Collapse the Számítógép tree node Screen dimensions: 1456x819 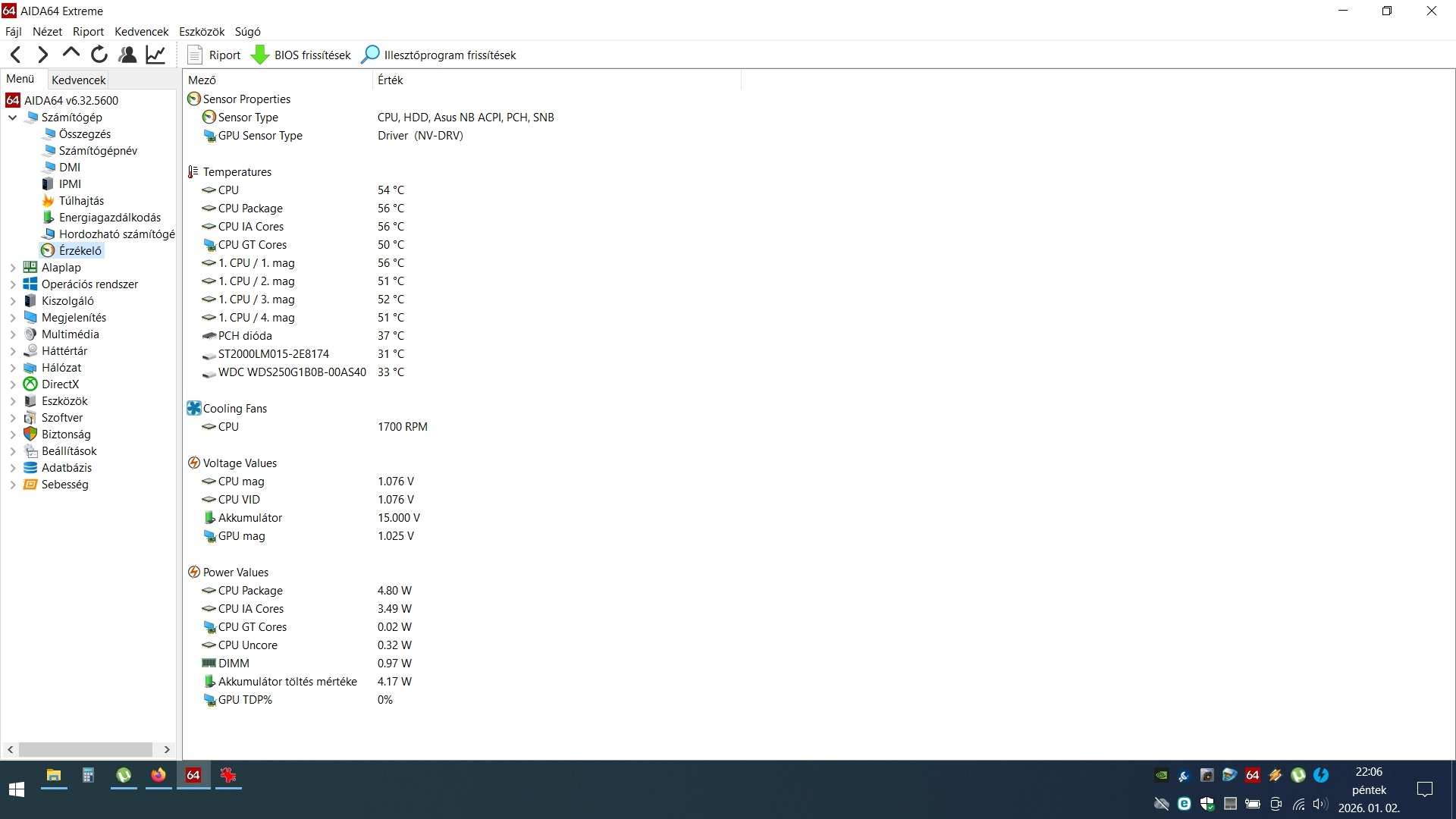[13, 118]
